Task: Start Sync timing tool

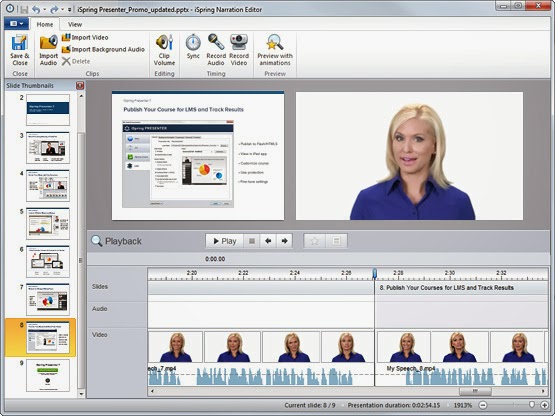Action: click(x=193, y=47)
